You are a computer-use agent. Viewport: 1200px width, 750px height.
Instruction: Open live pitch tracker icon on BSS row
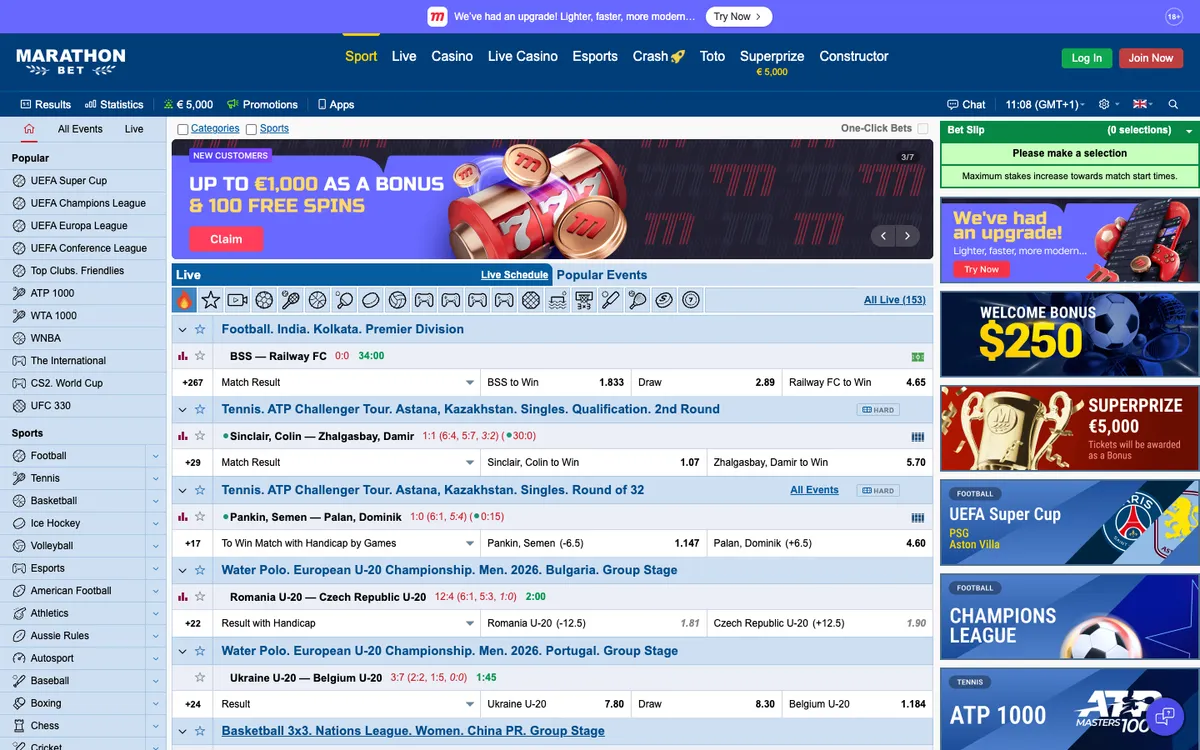point(918,357)
